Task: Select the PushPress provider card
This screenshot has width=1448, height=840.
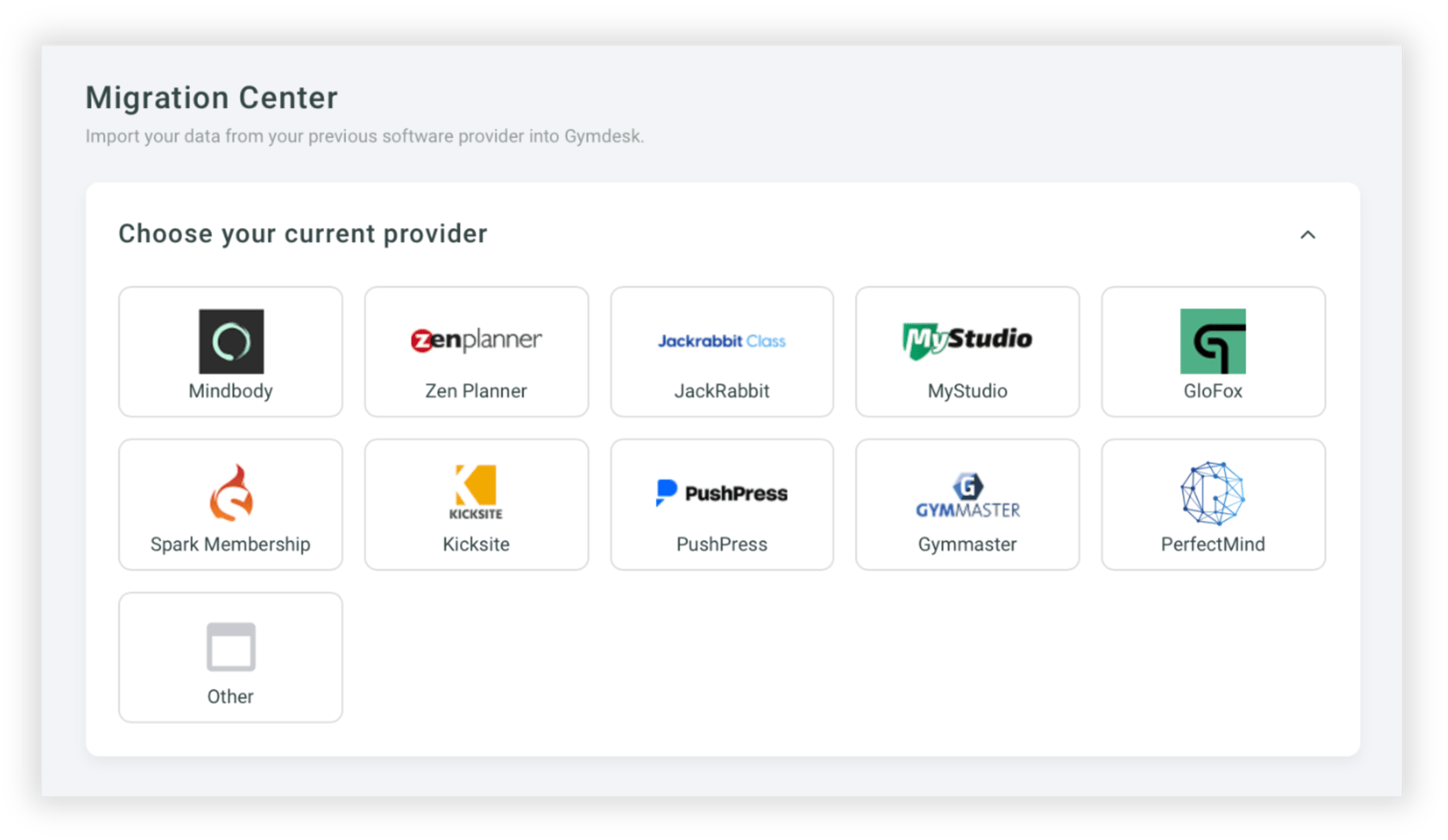Action: pos(721,505)
